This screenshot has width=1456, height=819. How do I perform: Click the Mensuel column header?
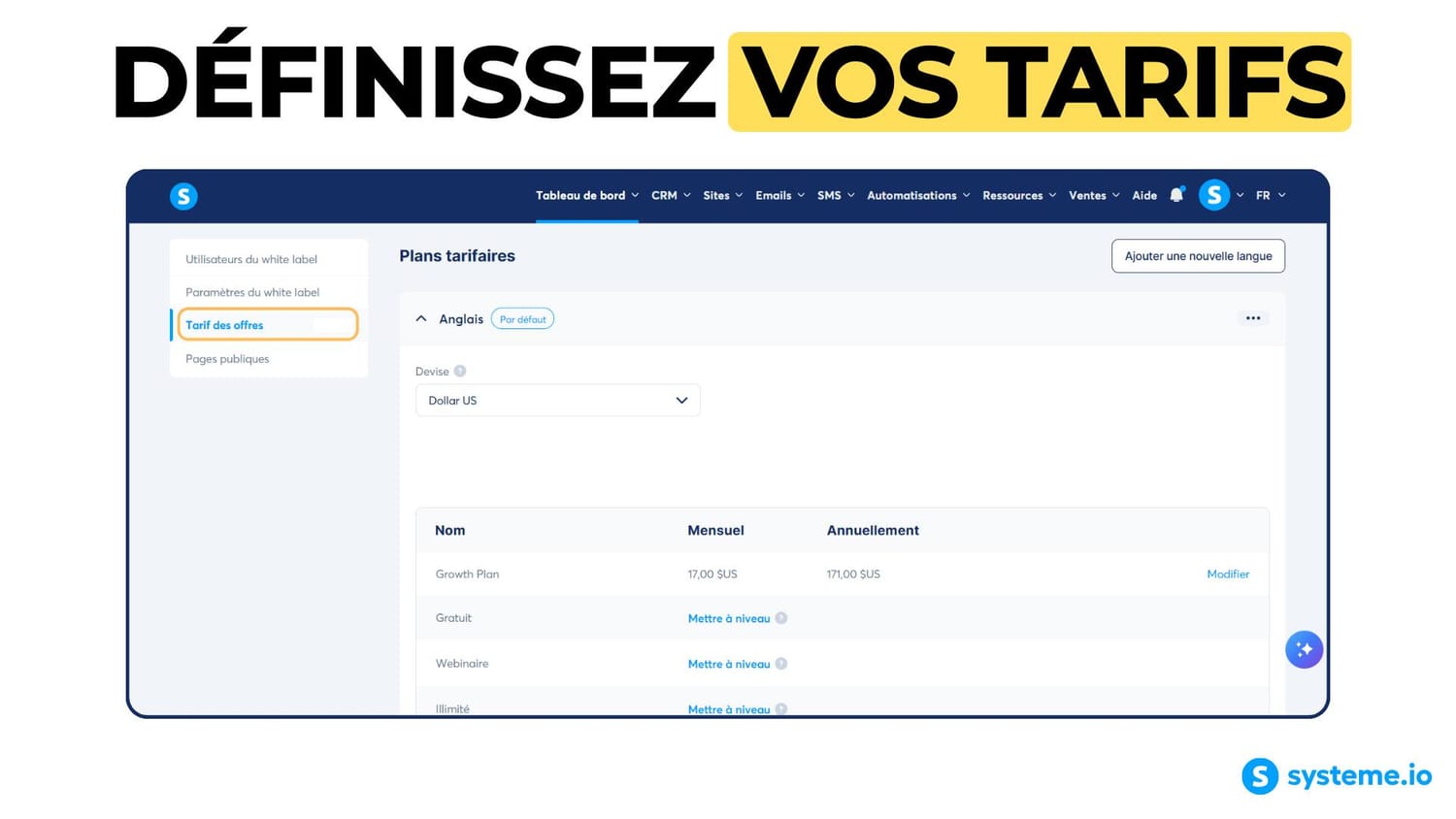[716, 530]
